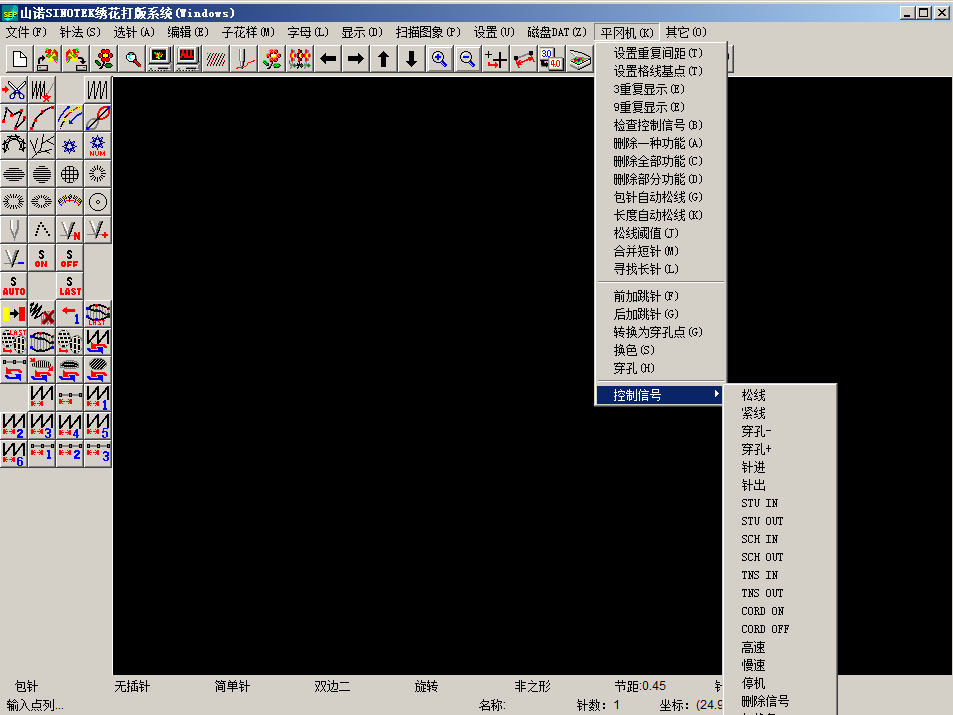This screenshot has width=953, height=715.
Task: Click 合并短针(M) menu entry
Action: [645, 251]
